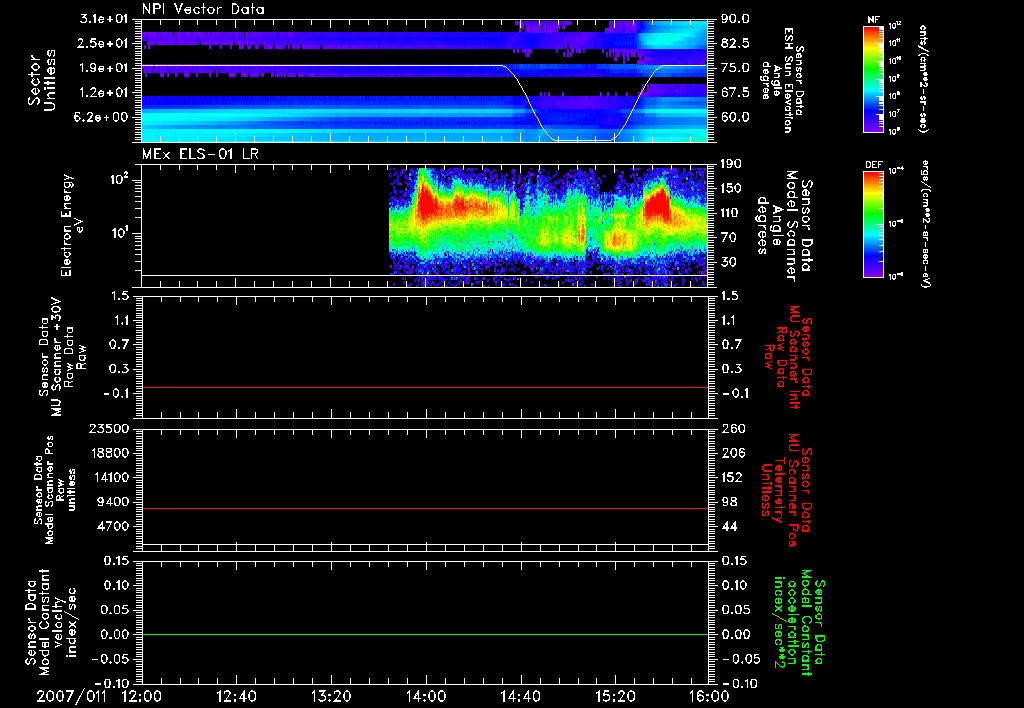Click the 14:00 time axis label
Viewport: 1024px width, 708px height.
(426, 696)
